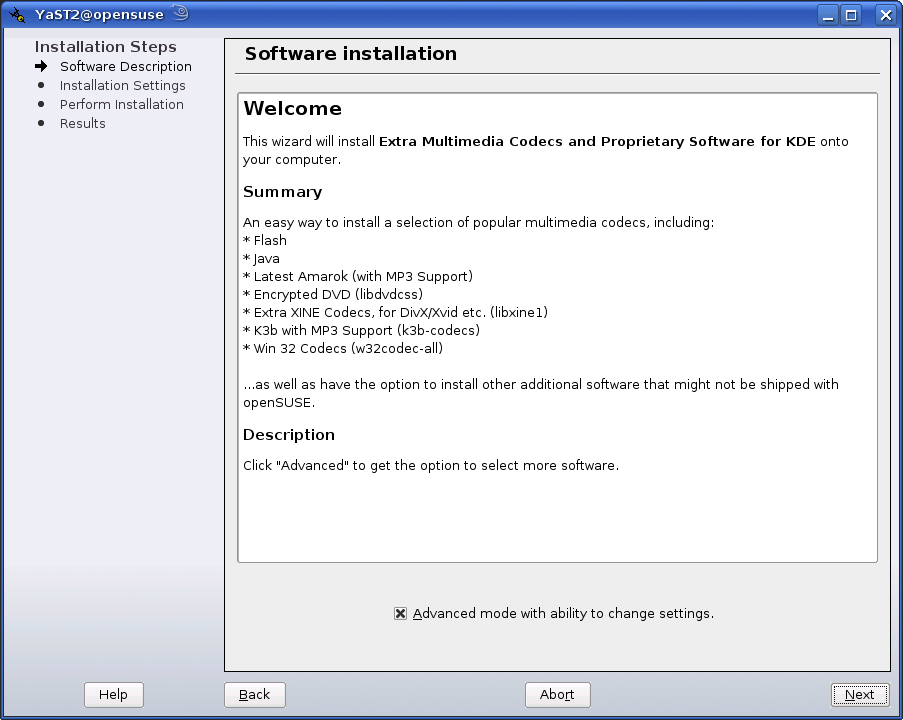
Task: Minimize the YaST2 window
Action: (828, 15)
